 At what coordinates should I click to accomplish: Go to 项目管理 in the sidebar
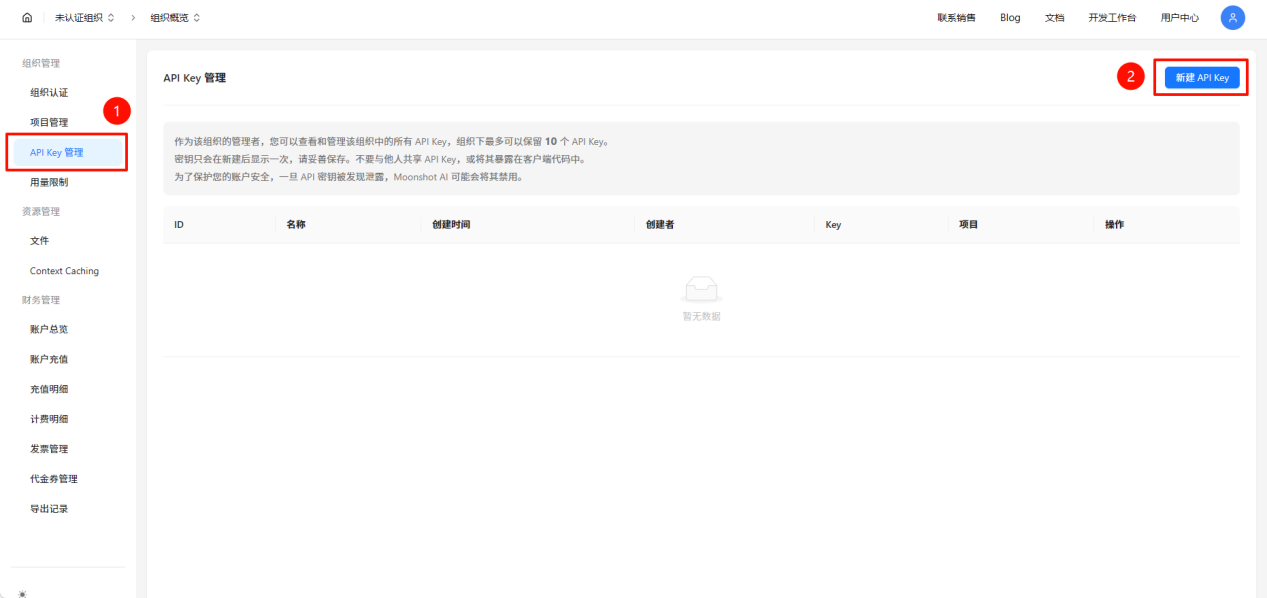(49, 123)
